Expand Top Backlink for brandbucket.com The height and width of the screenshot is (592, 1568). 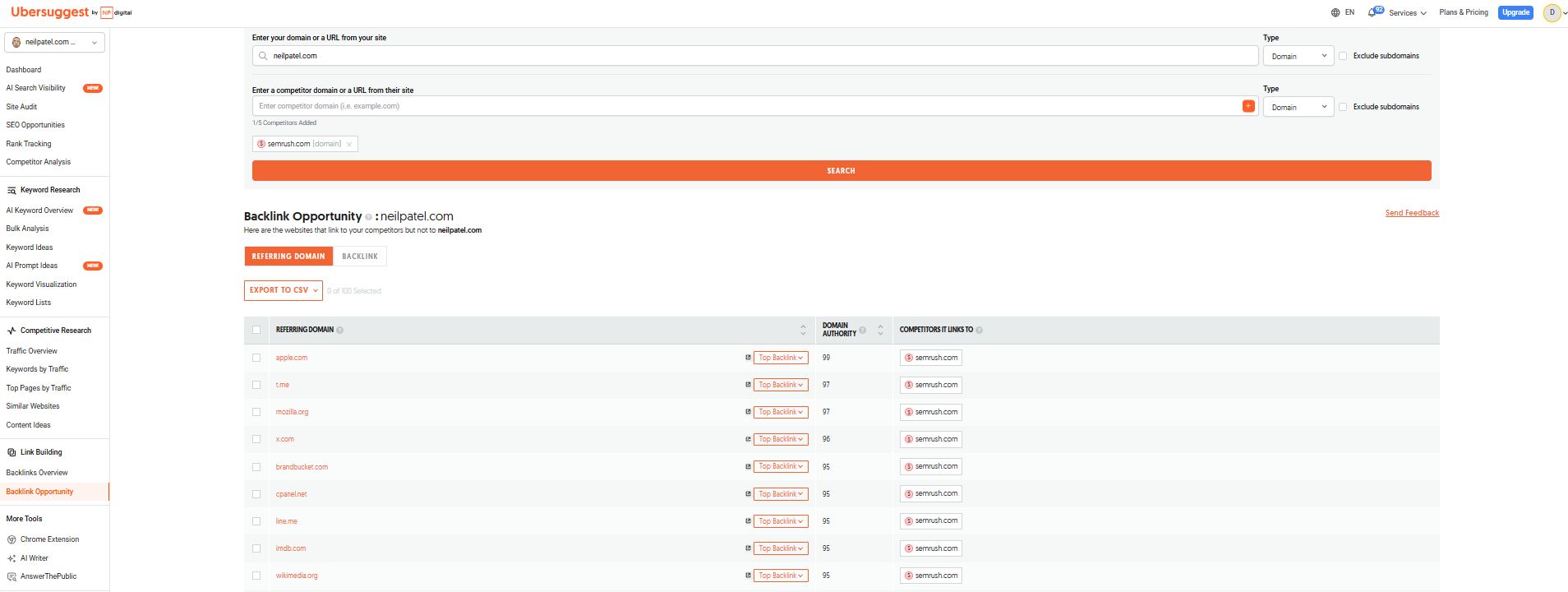click(781, 466)
